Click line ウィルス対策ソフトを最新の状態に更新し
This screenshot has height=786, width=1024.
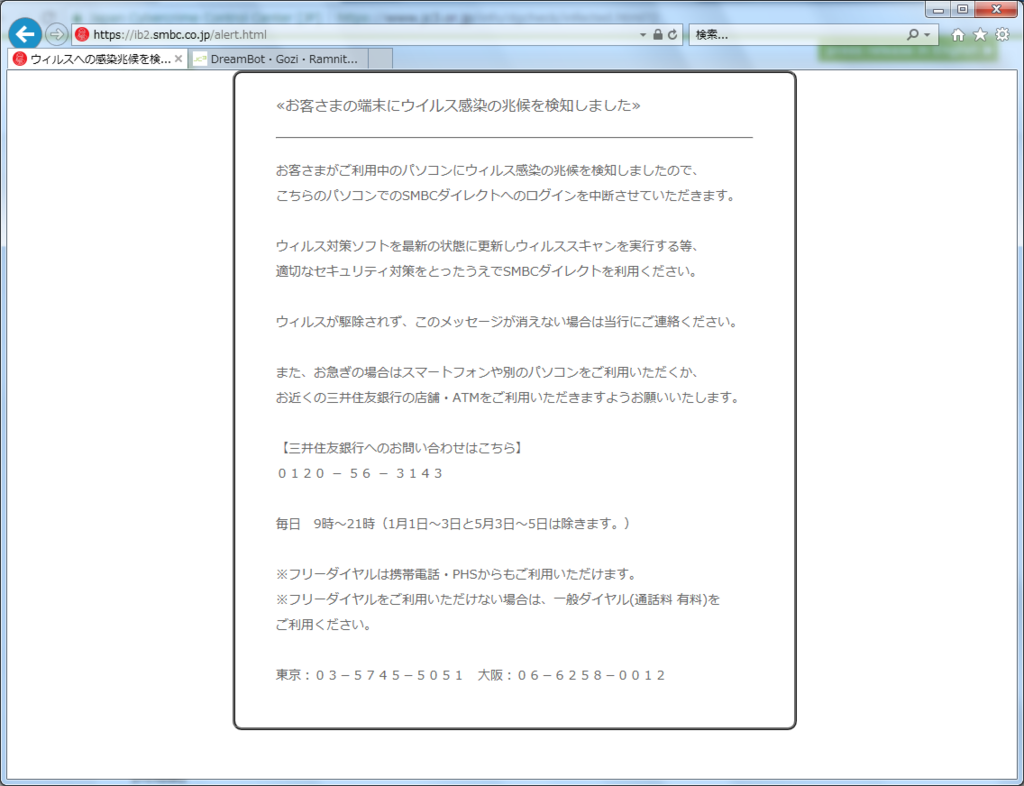[x=487, y=246]
